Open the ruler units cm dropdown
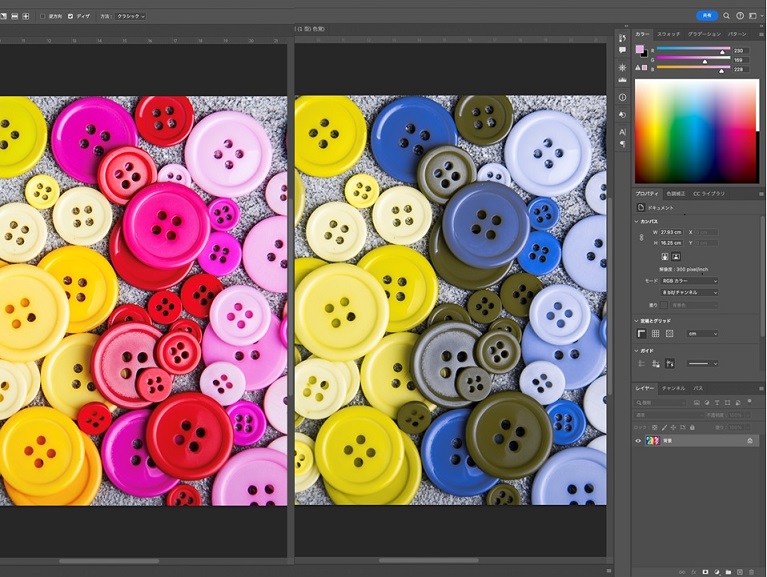The image size is (767, 577). click(702, 333)
